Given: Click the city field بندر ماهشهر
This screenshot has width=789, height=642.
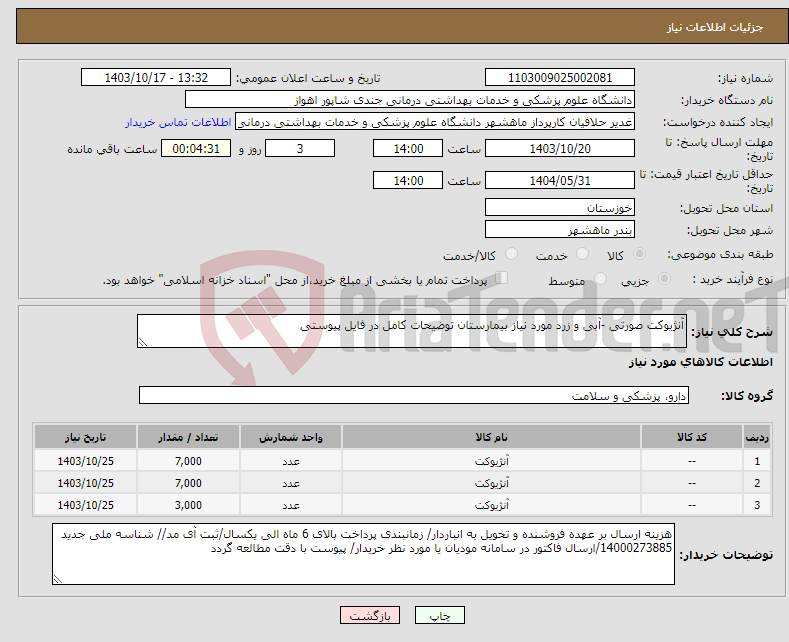Looking at the screenshot, I should pyautogui.click(x=560, y=229).
